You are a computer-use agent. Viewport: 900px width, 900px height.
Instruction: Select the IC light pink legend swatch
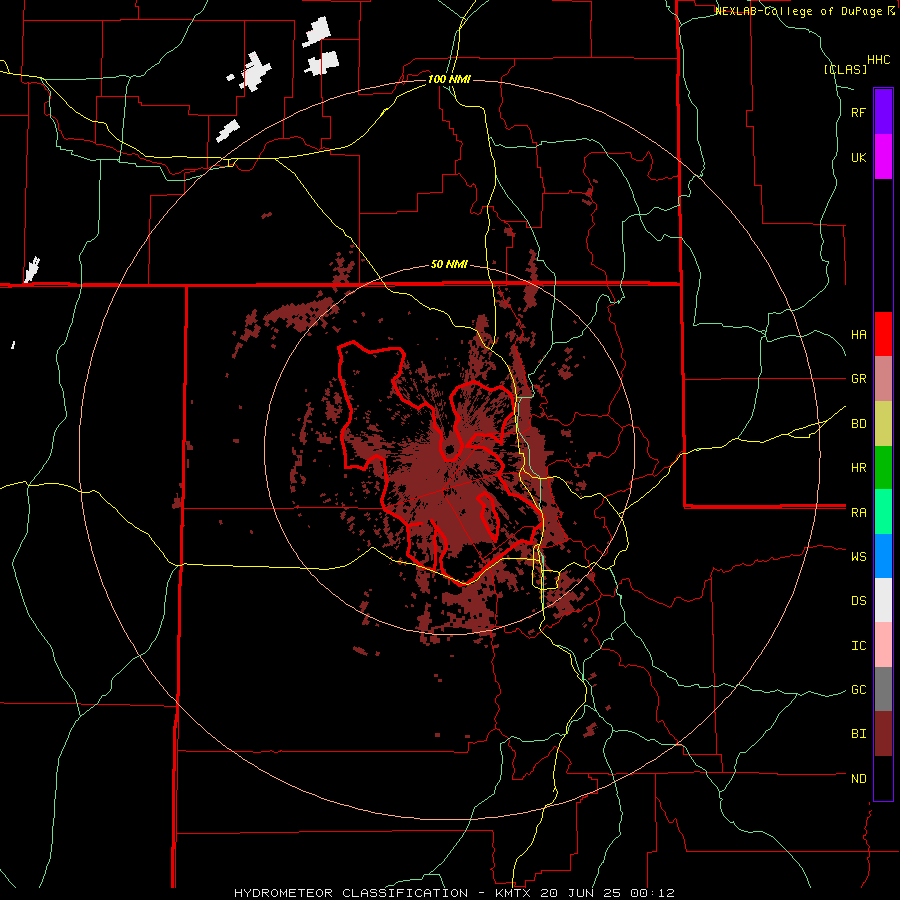click(883, 645)
